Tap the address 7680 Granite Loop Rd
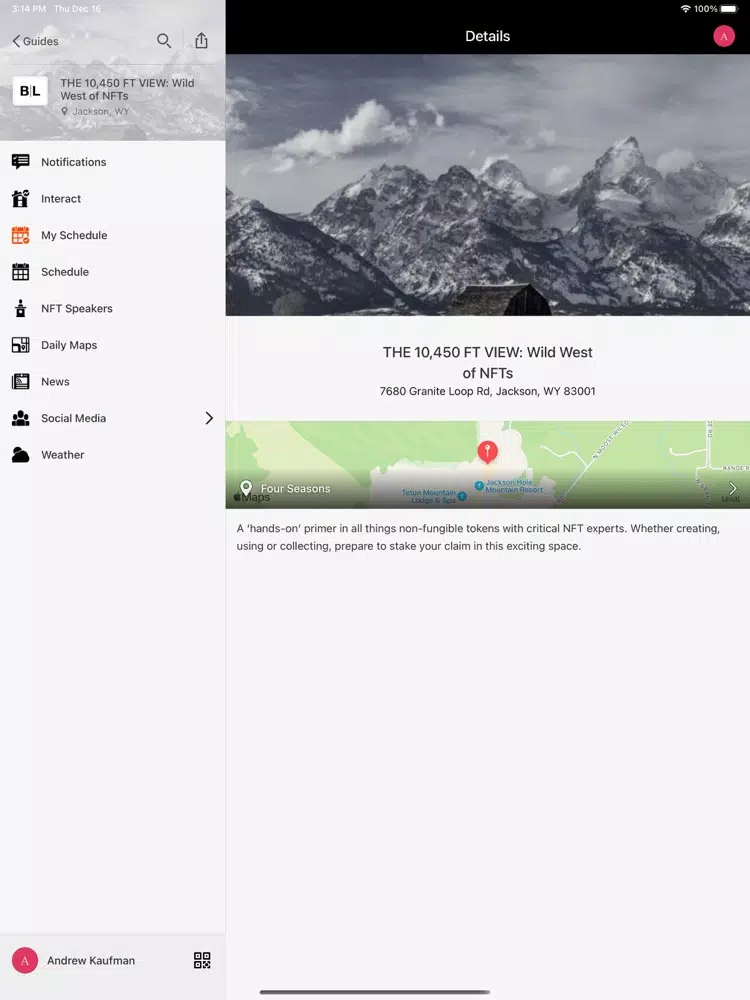The height and width of the screenshot is (1000, 750). (x=488, y=391)
